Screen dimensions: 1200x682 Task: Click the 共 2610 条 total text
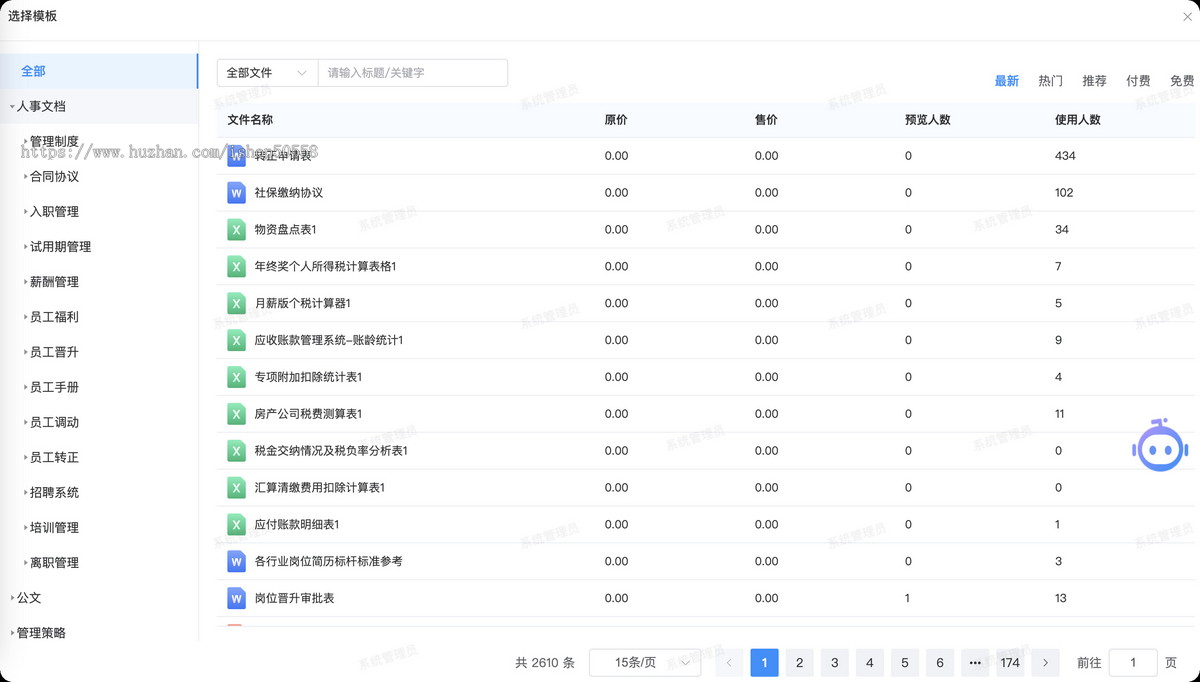(545, 663)
